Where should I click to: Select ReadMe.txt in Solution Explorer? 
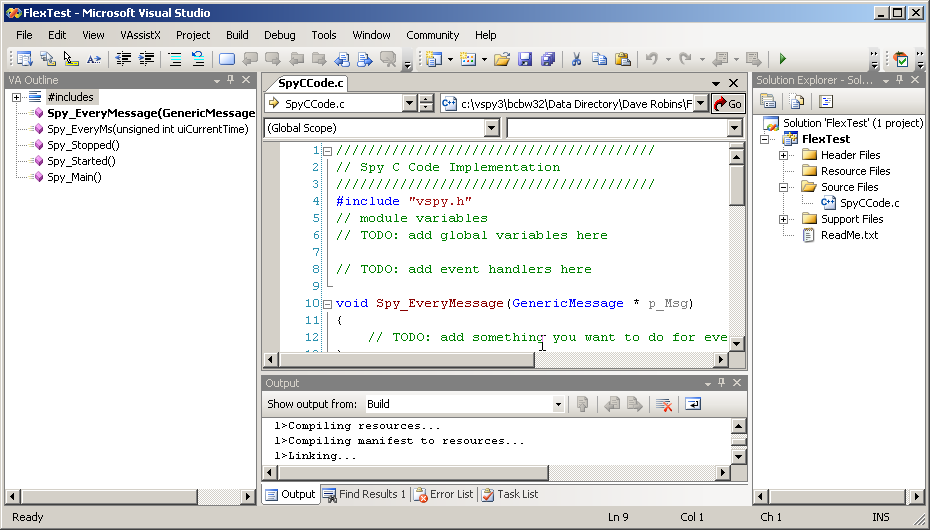849,235
